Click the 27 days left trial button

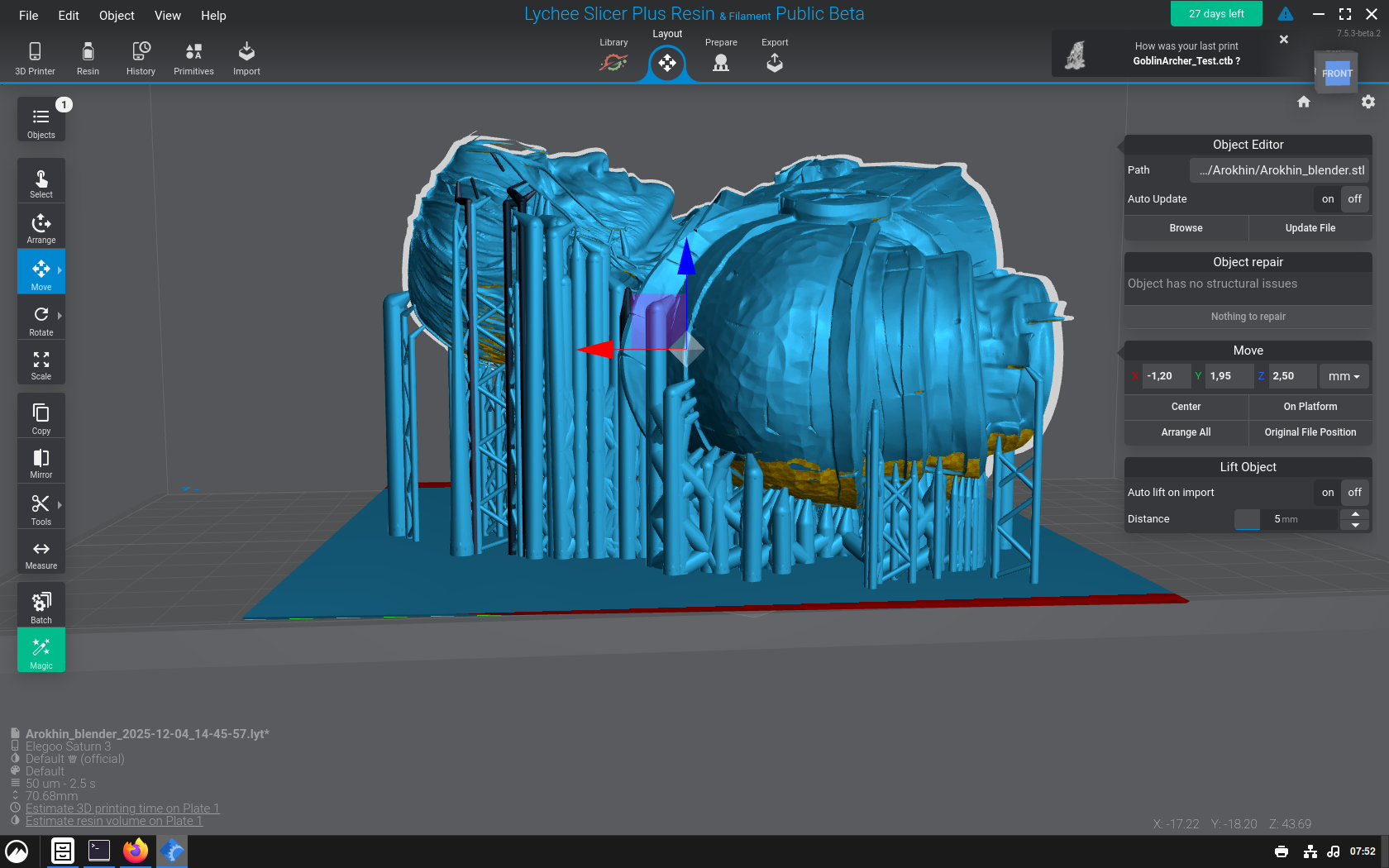coord(1216,13)
